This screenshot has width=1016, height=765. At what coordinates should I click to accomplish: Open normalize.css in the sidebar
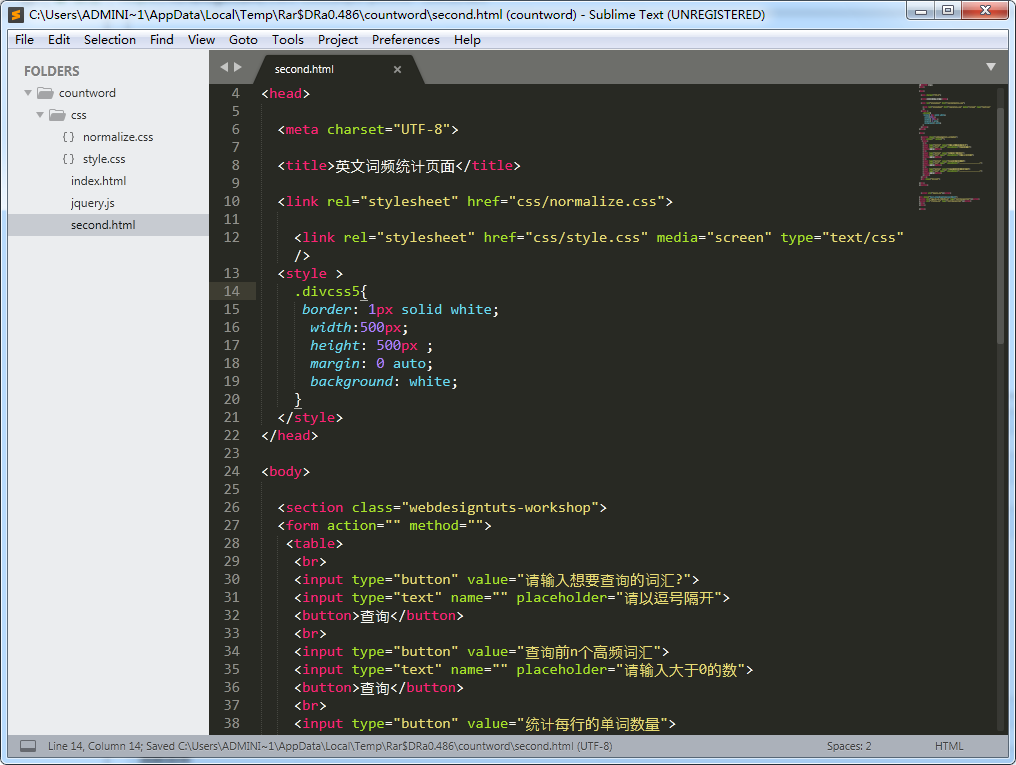pos(118,137)
